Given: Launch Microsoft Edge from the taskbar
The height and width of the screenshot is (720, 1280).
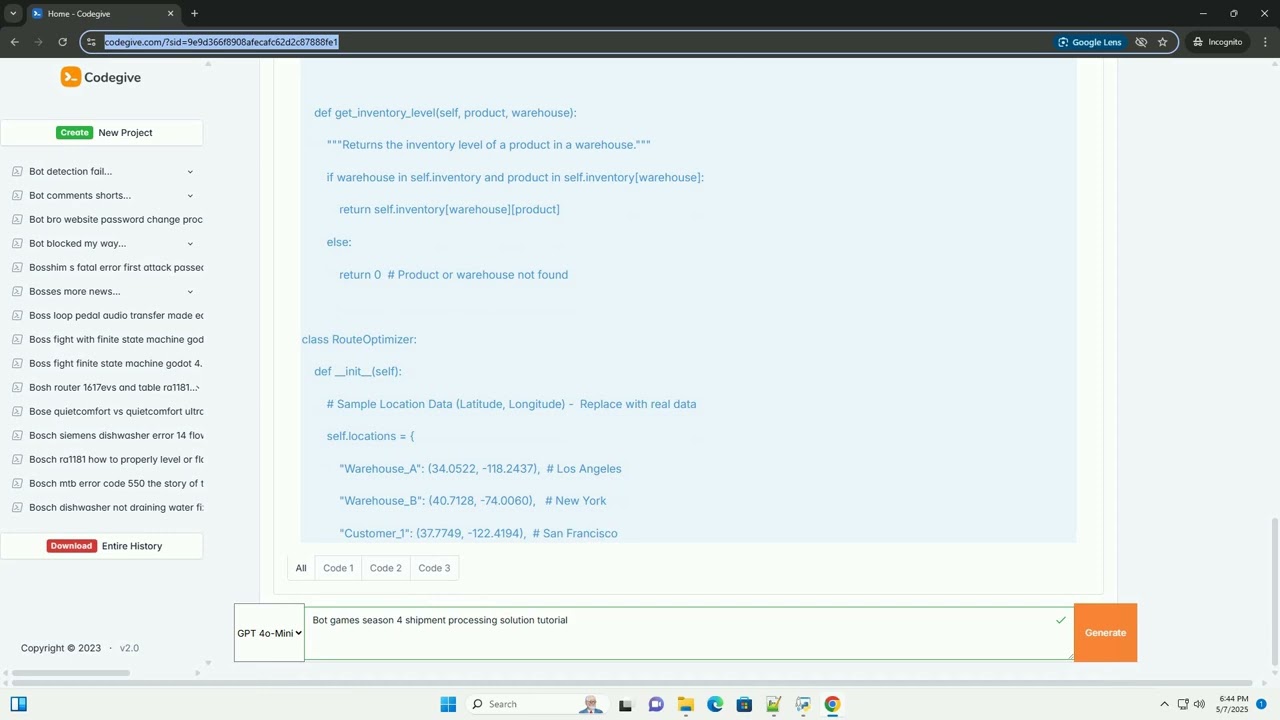Looking at the screenshot, I should (x=715, y=704).
